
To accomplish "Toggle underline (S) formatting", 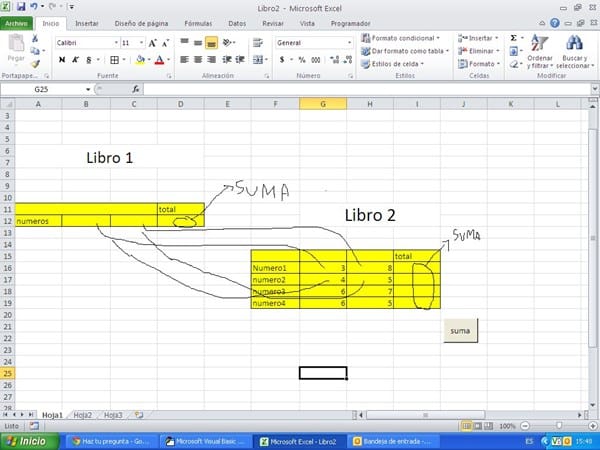I will coord(88,60).
